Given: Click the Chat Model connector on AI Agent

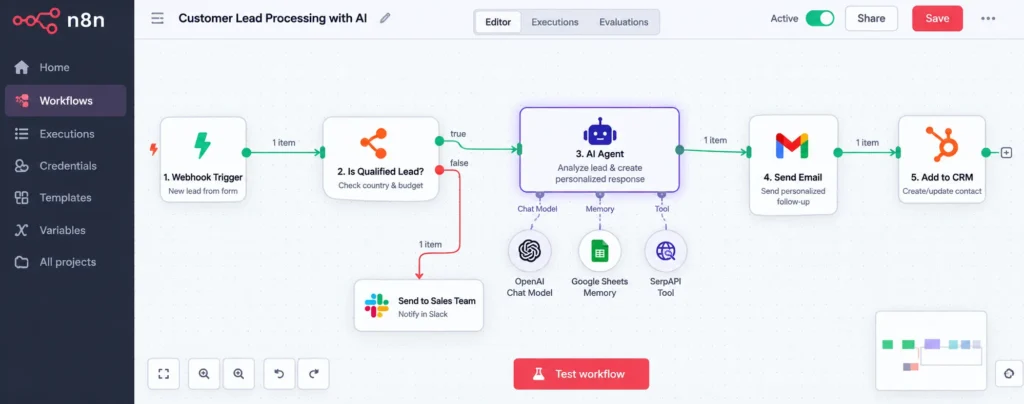Looking at the screenshot, I should click(539, 194).
